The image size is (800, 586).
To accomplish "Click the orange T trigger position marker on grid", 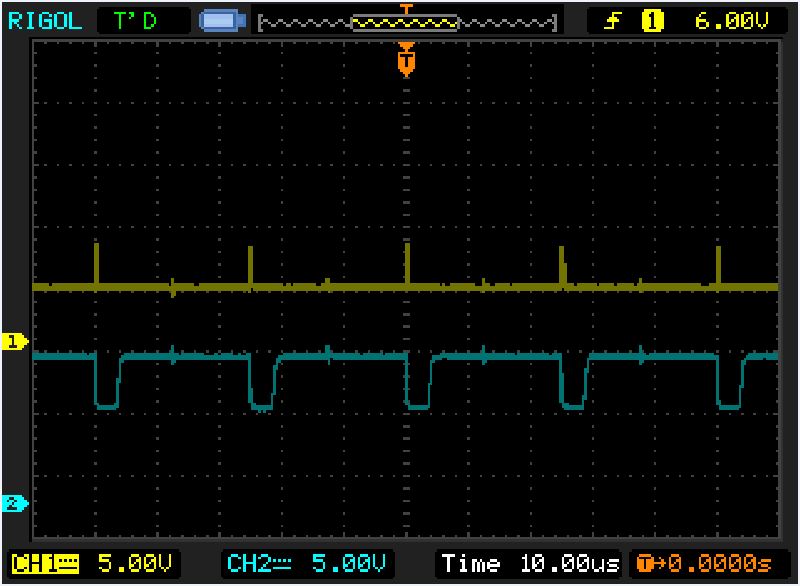I will click(406, 60).
